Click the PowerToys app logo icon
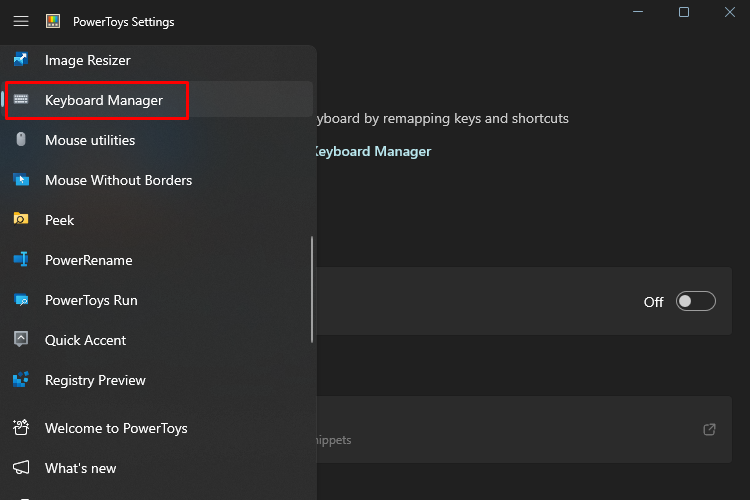This screenshot has height=500, width=750. tap(53, 21)
